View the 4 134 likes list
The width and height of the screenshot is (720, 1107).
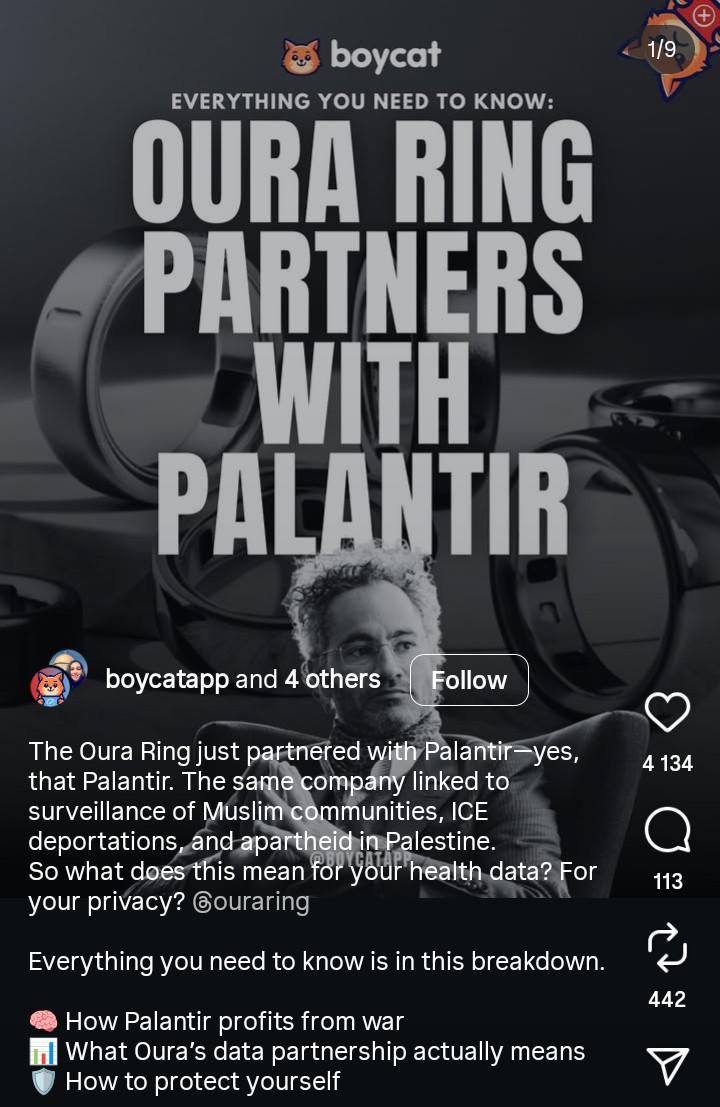pyautogui.click(x=667, y=763)
